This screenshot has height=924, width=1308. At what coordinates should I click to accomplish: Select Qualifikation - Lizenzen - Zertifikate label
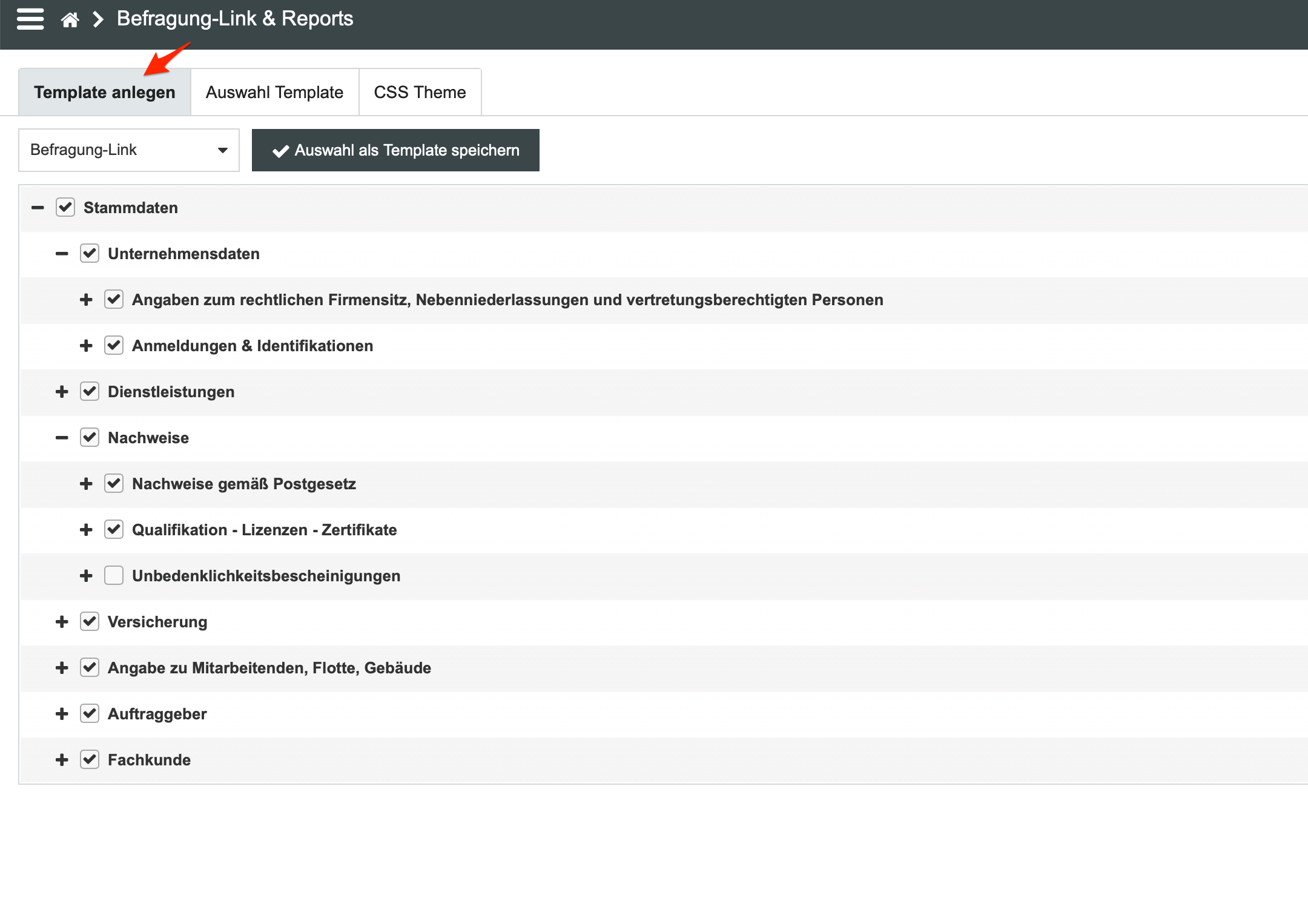coord(264,530)
